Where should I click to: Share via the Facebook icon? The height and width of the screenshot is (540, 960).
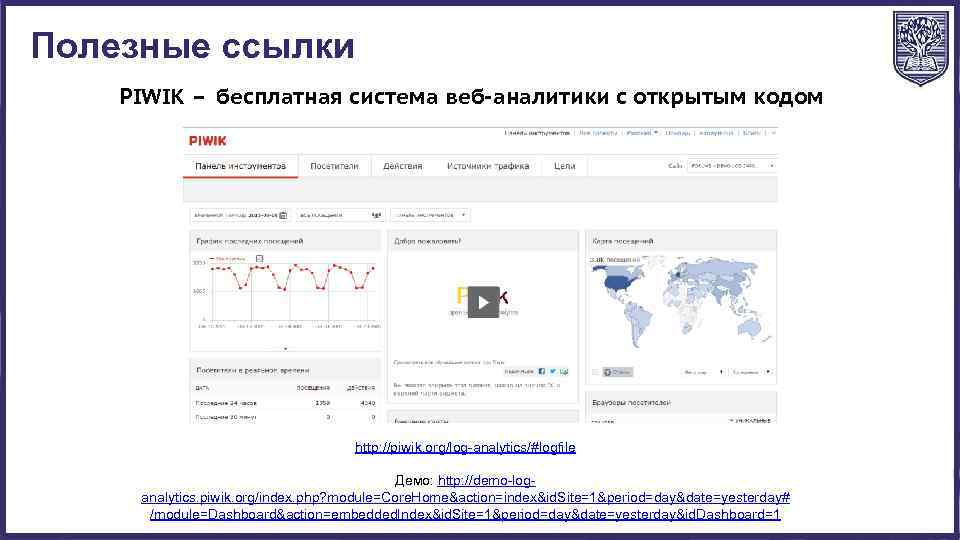pyautogui.click(x=541, y=372)
